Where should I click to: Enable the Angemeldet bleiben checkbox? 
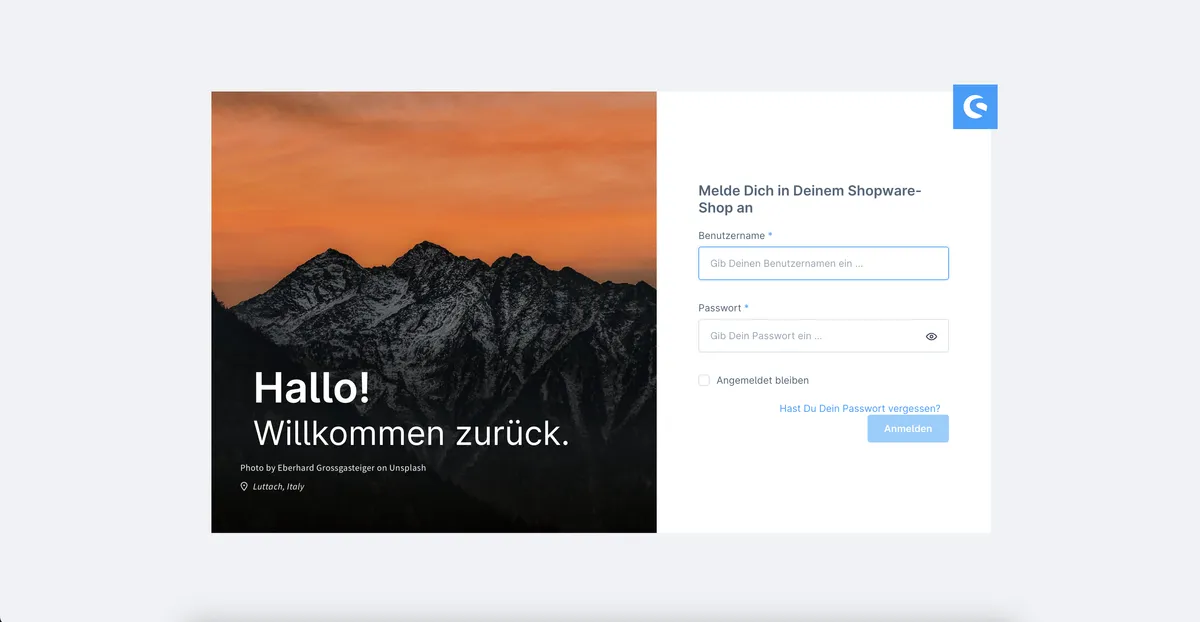coord(703,380)
